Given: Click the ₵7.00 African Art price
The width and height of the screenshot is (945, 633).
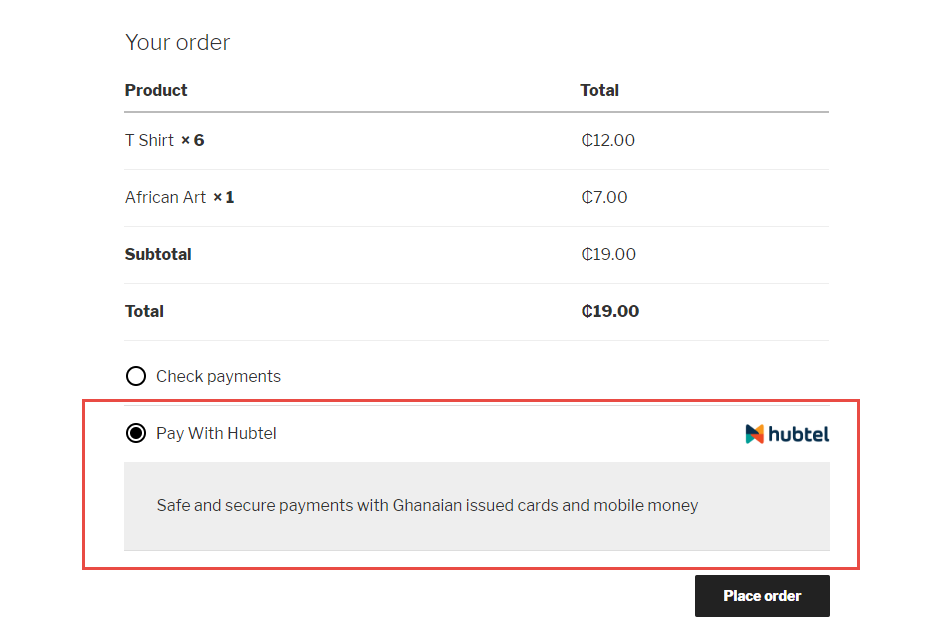Looking at the screenshot, I should (604, 197).
